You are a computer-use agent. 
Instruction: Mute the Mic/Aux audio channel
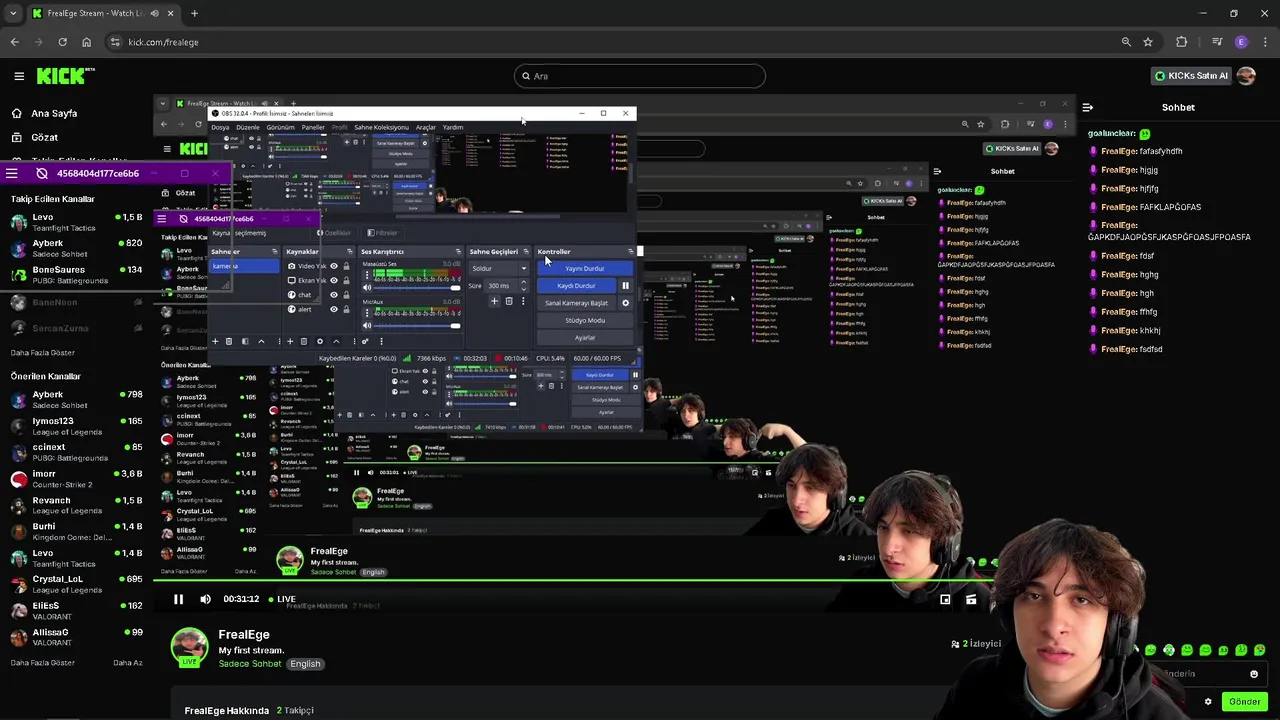click(x=367, y=325)
